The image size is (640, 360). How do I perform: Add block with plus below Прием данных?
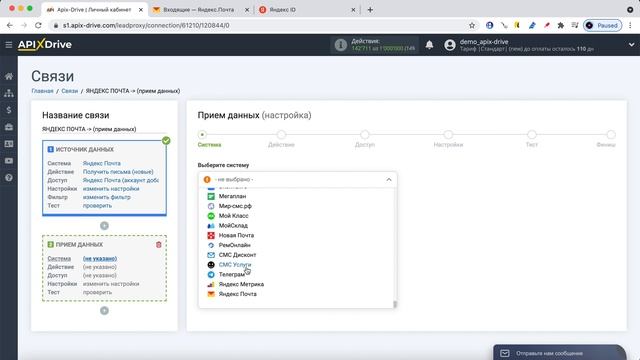(x=104, y=311)
